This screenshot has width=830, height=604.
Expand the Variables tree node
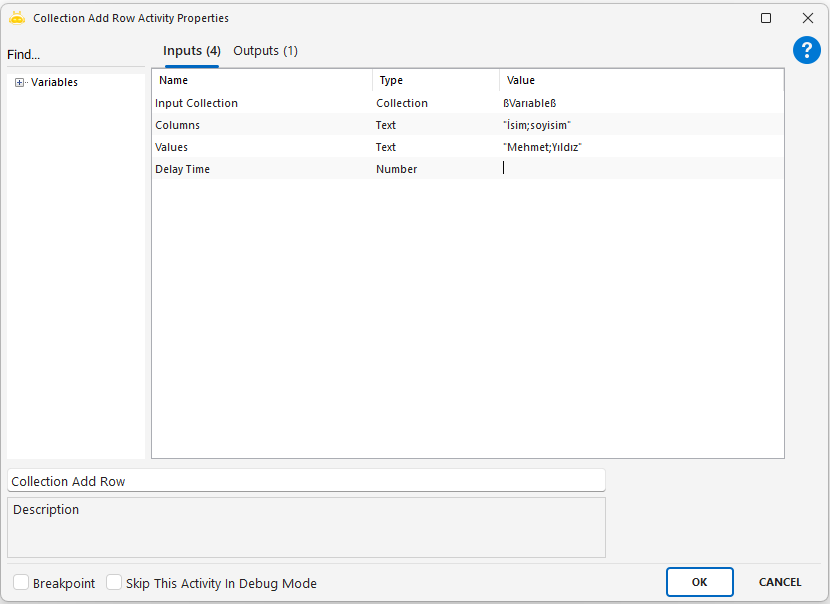click(x=19, y=83)
